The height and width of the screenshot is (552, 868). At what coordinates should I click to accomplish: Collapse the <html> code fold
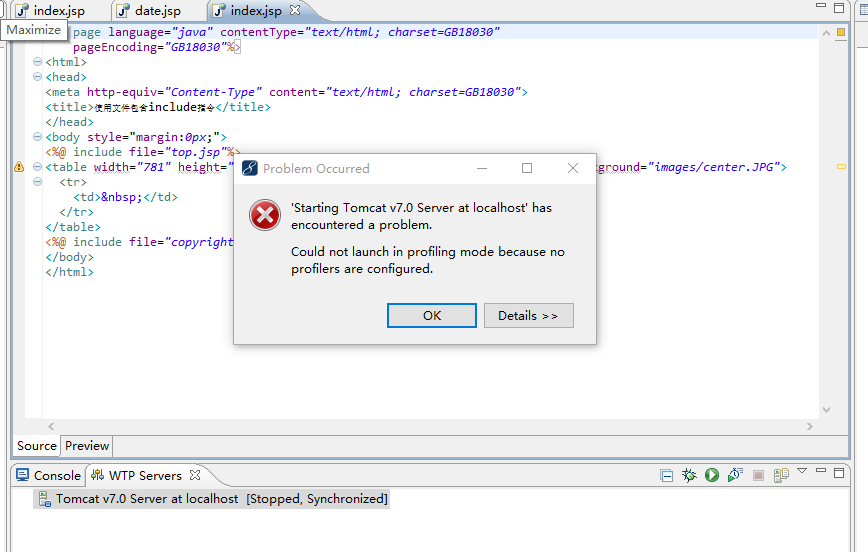pos(37,61)
